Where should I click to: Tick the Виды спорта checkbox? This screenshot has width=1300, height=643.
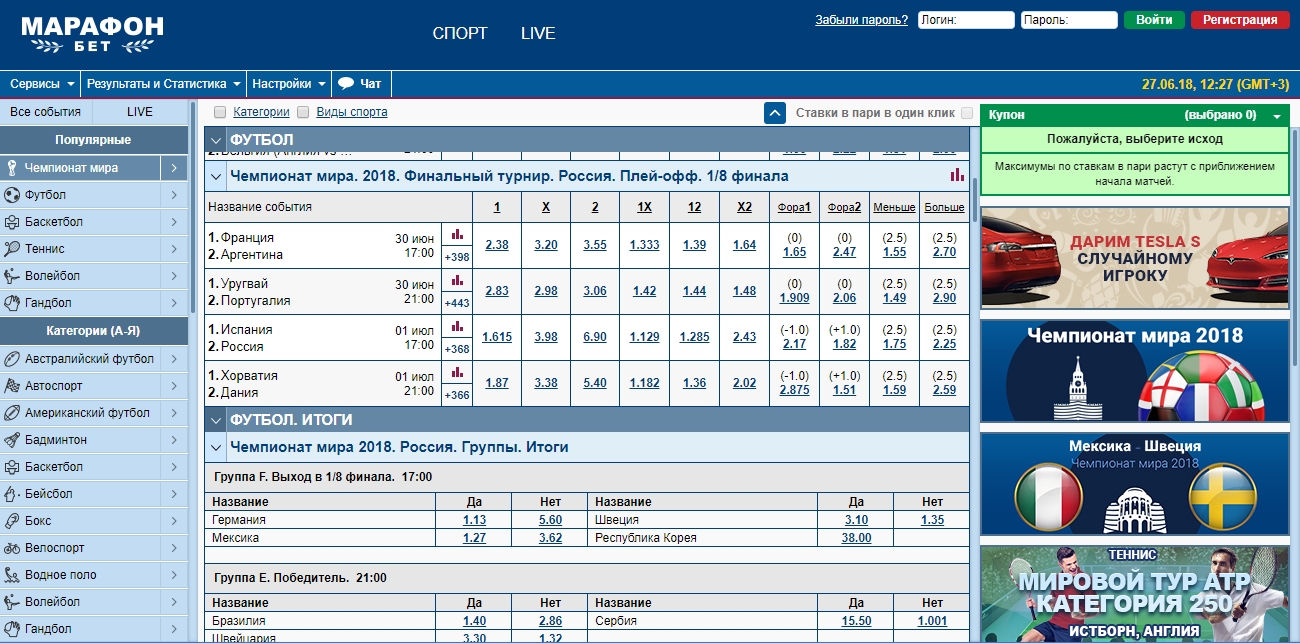(303, 113)
